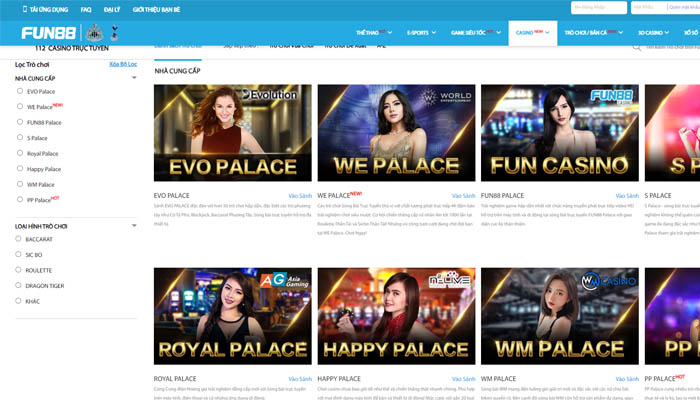This screenshot has height=400, width=700.
Task: Open the Tải Ứng Dụng link
Action: pyautogui.click(x=49, y=9)
